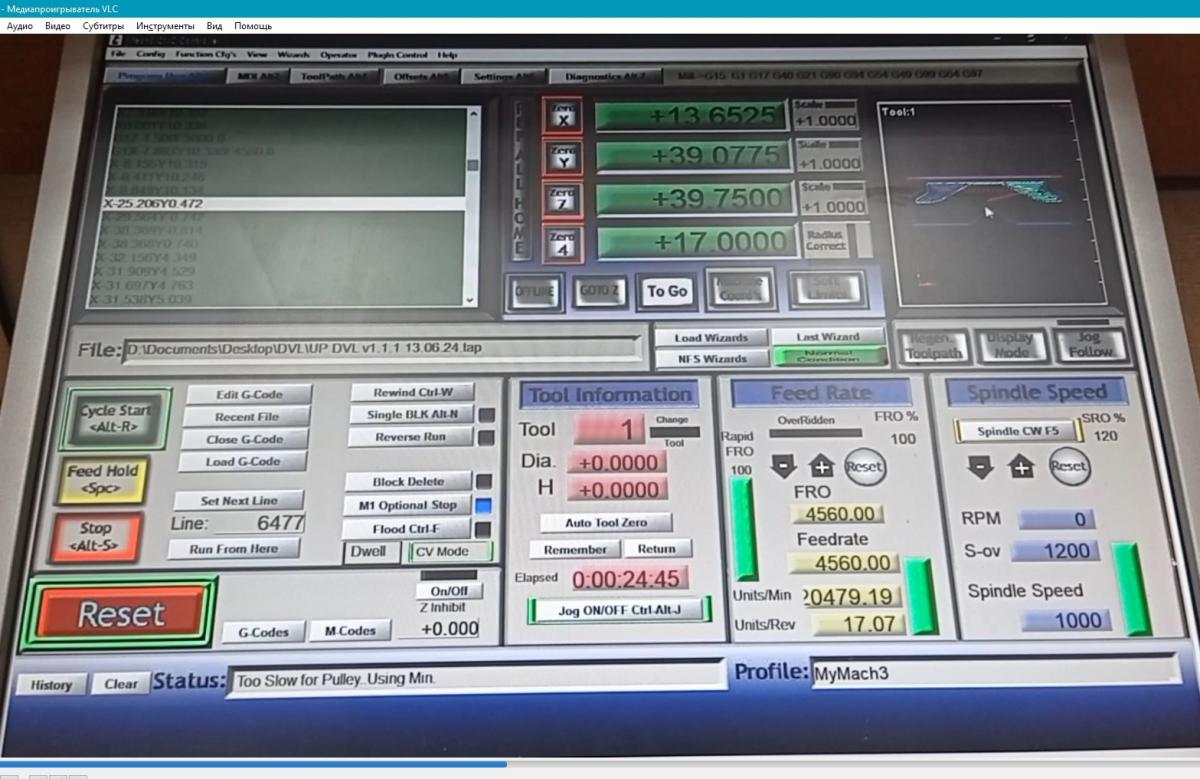Click the Zero Y axis button

point(562,158)
